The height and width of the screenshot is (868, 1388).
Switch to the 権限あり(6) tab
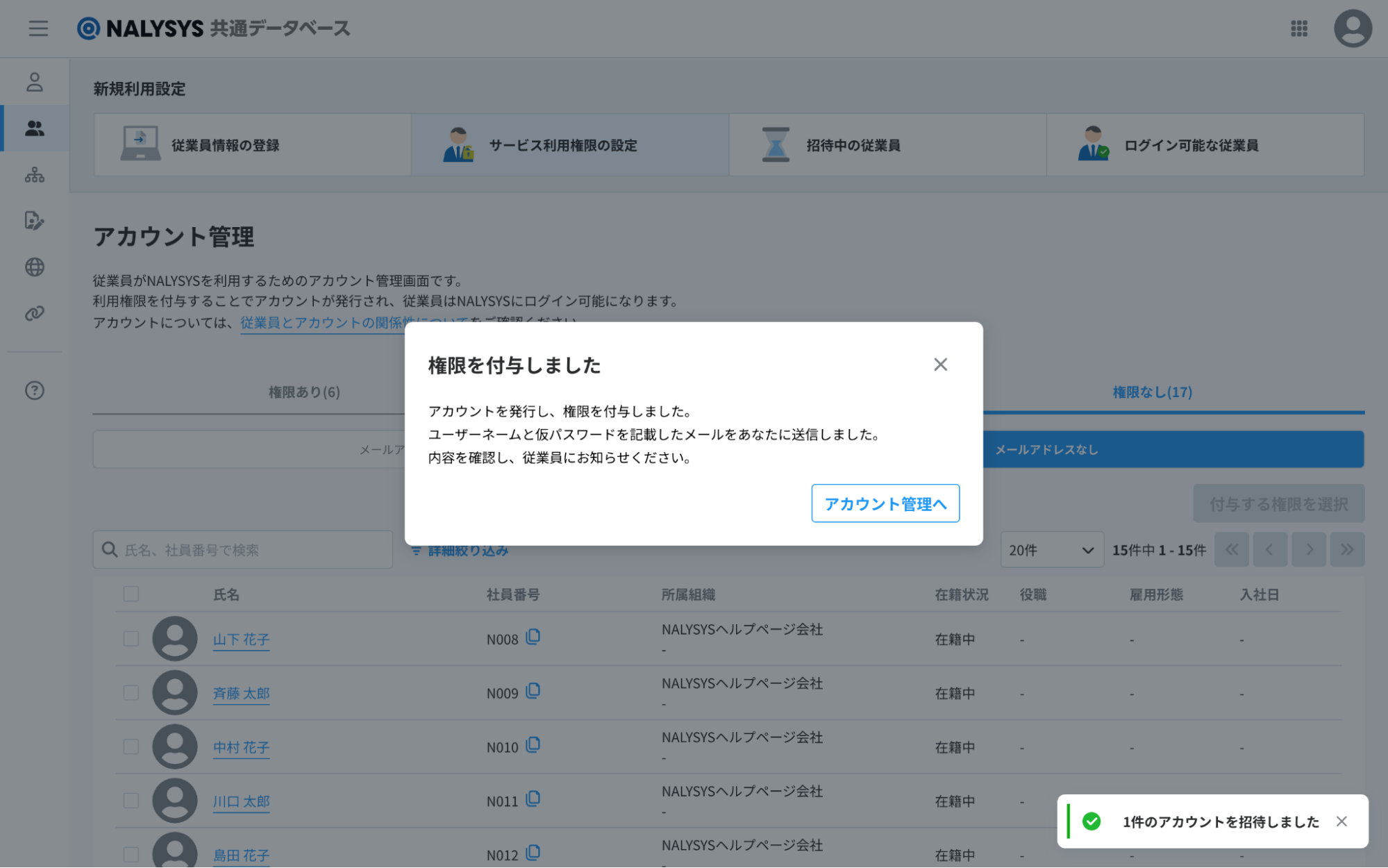click(304, 392)
